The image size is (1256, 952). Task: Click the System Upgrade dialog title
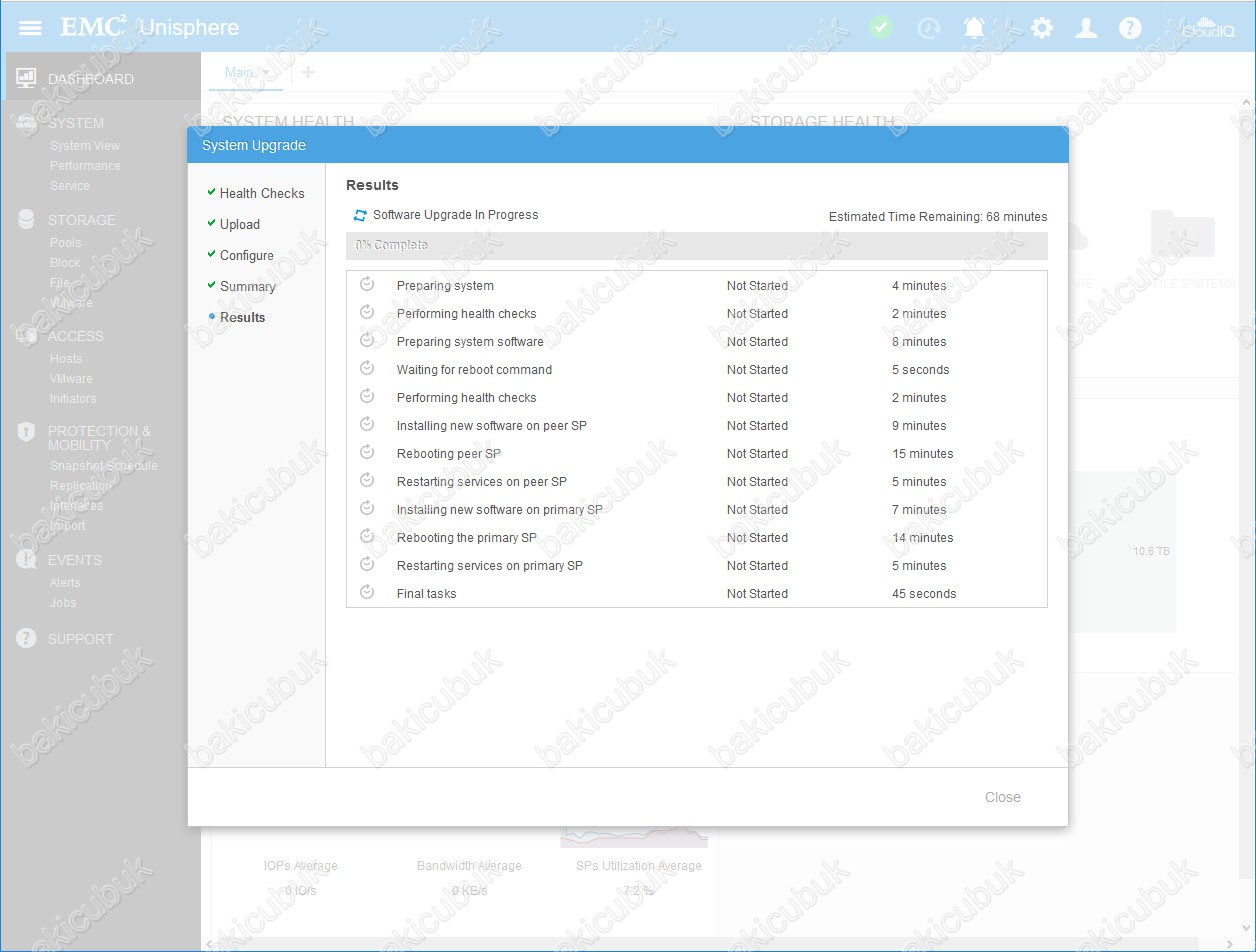pos(254,145)
